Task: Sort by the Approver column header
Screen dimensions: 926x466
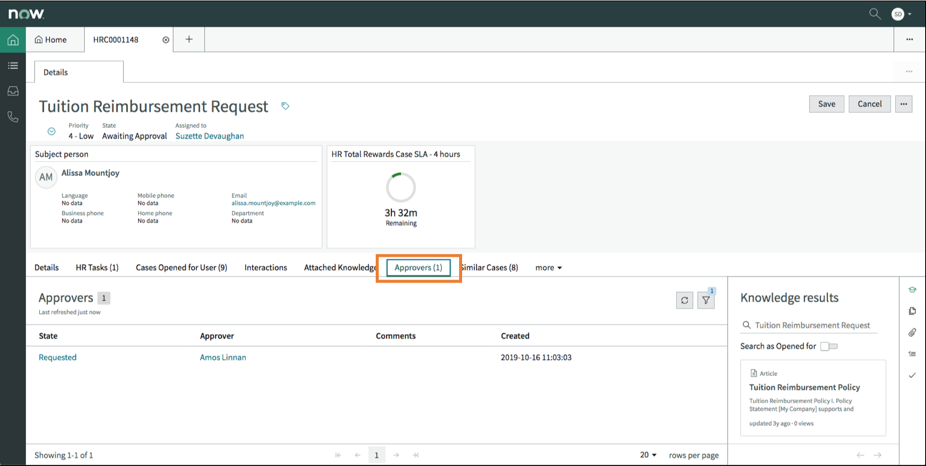Action: click(x=217, y=336)
